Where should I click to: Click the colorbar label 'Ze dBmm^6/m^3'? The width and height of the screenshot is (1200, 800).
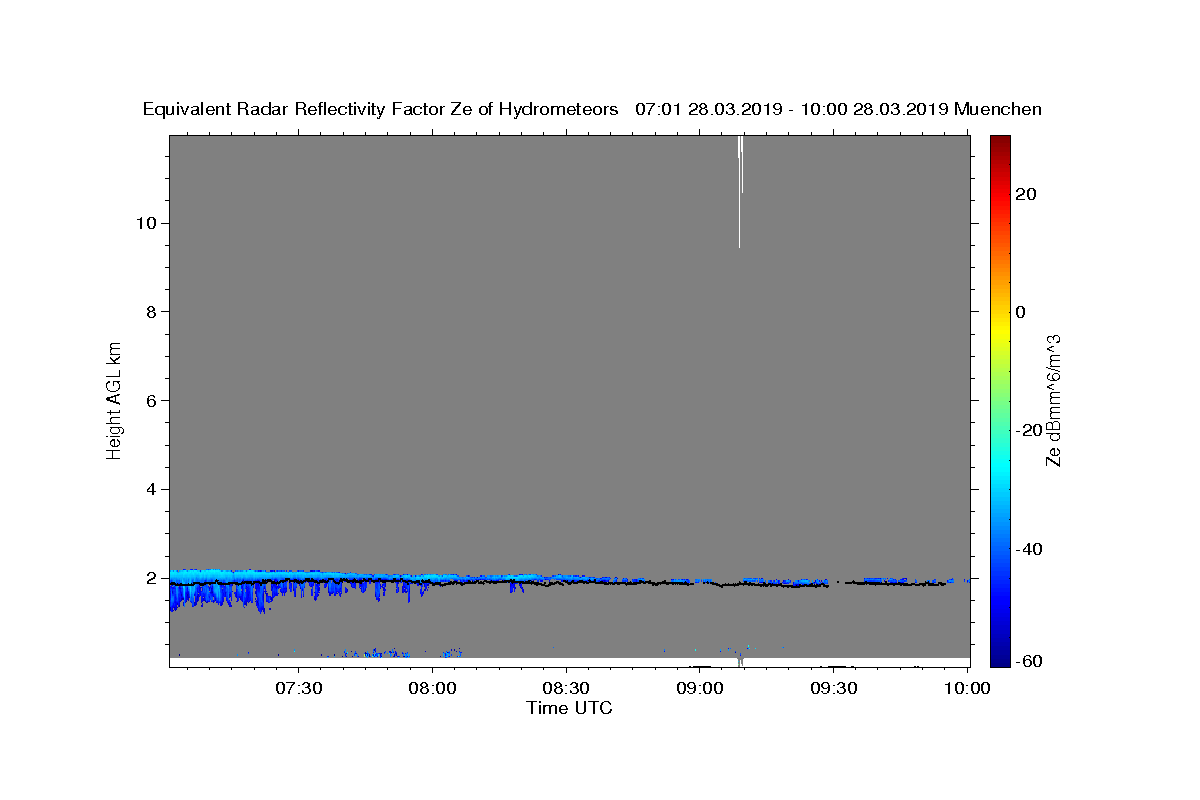tap(1053, 400)
